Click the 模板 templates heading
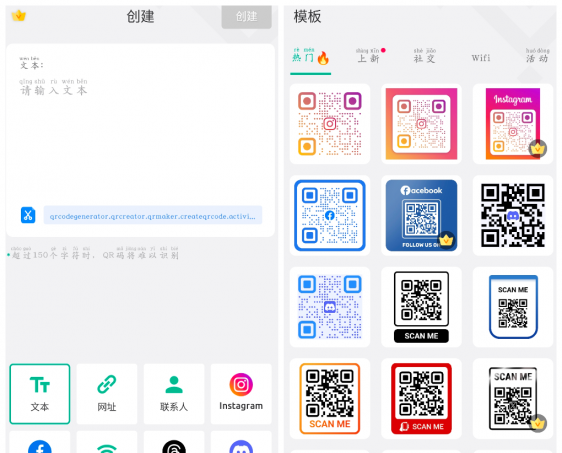 coord(307,16)
